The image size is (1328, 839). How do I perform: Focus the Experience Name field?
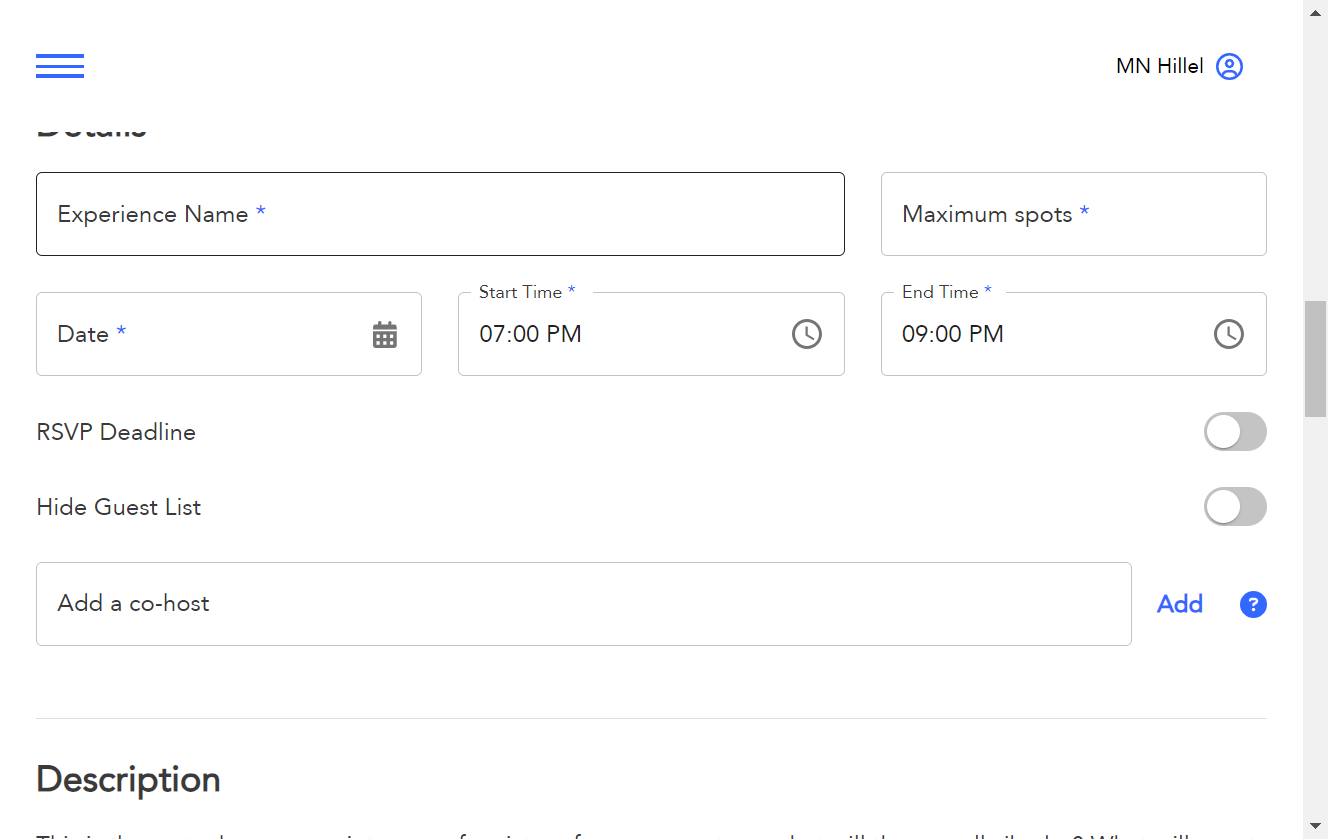440,214
